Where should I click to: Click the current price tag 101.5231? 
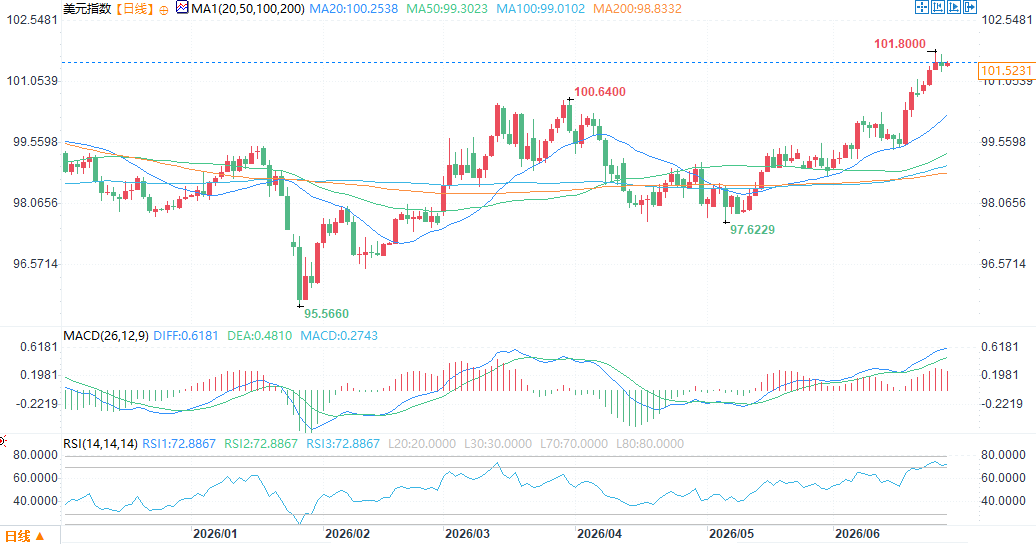click(x=1006, y=71)
